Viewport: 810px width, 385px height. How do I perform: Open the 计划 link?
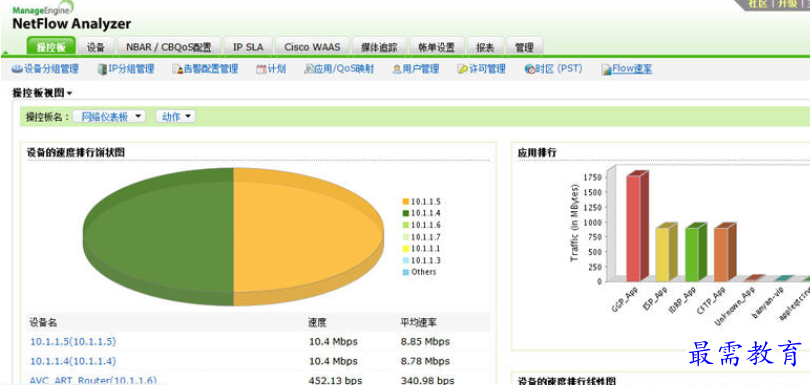277,69
